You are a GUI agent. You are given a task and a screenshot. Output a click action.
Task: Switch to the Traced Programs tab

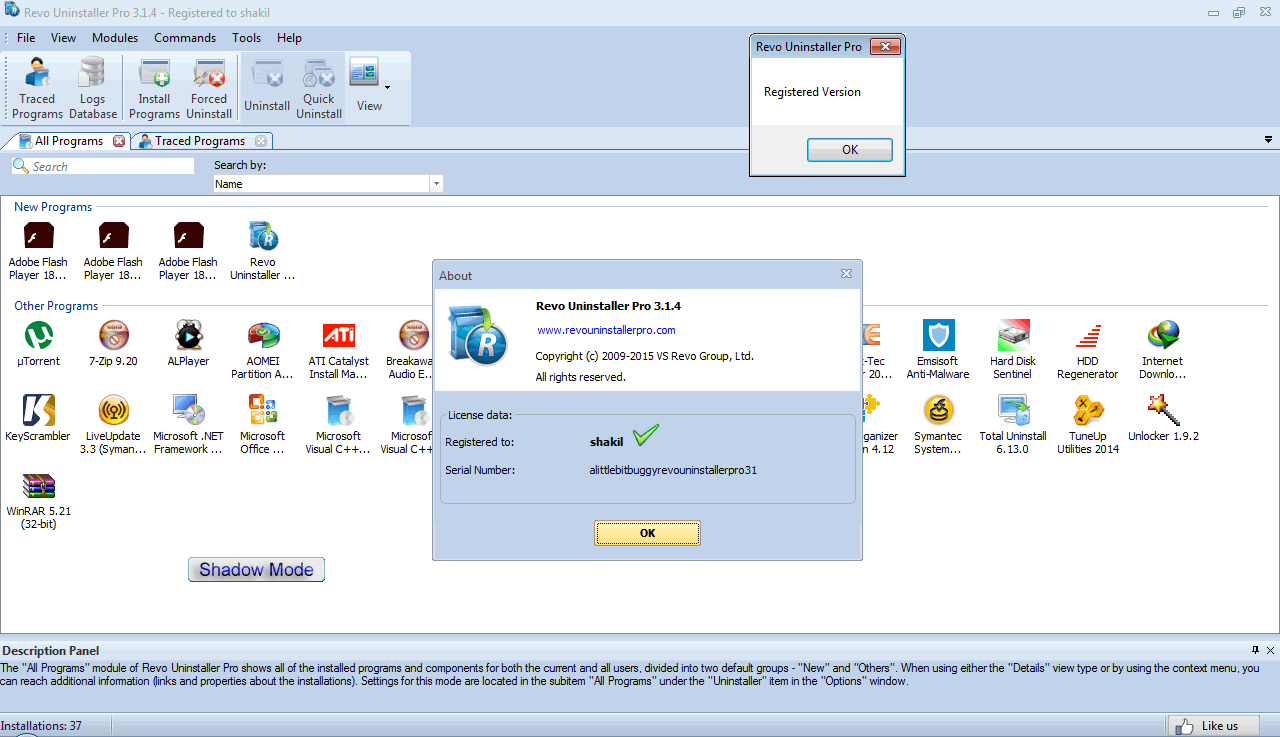click(x=200, y=141)
